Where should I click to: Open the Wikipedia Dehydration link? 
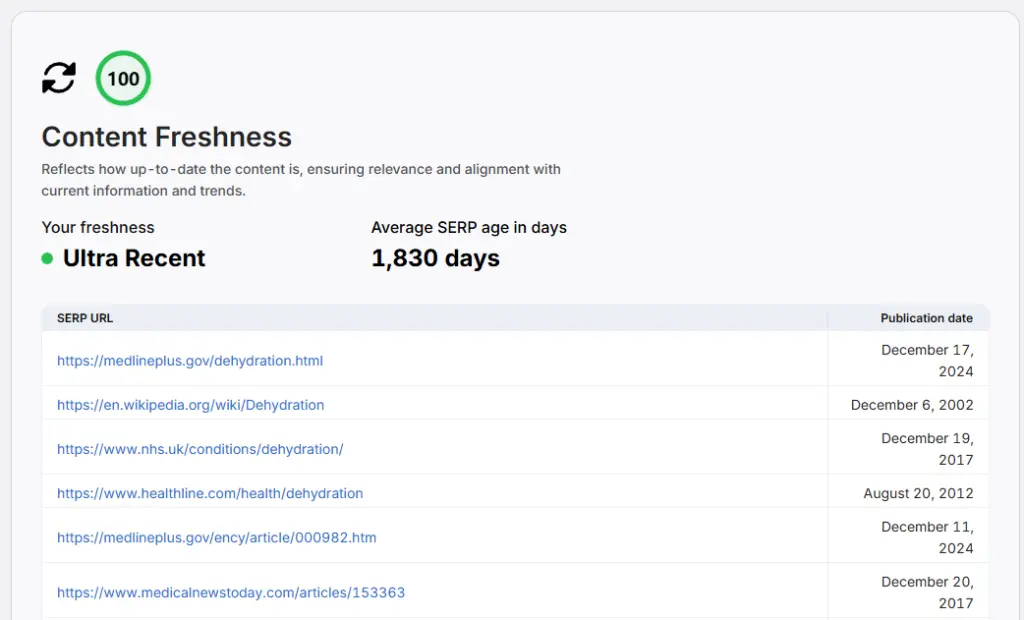click(191, 405)
